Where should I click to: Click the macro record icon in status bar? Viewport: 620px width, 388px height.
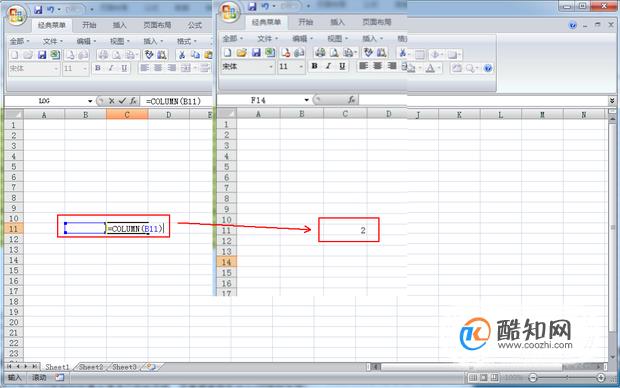pos(59,377)
